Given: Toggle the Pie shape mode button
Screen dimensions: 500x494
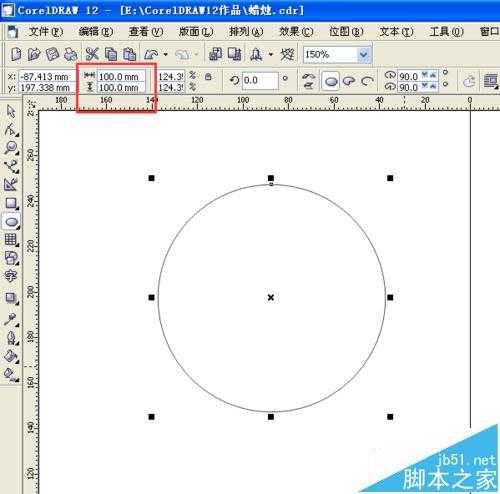Looking at the screenshot, I should [349, 81].
